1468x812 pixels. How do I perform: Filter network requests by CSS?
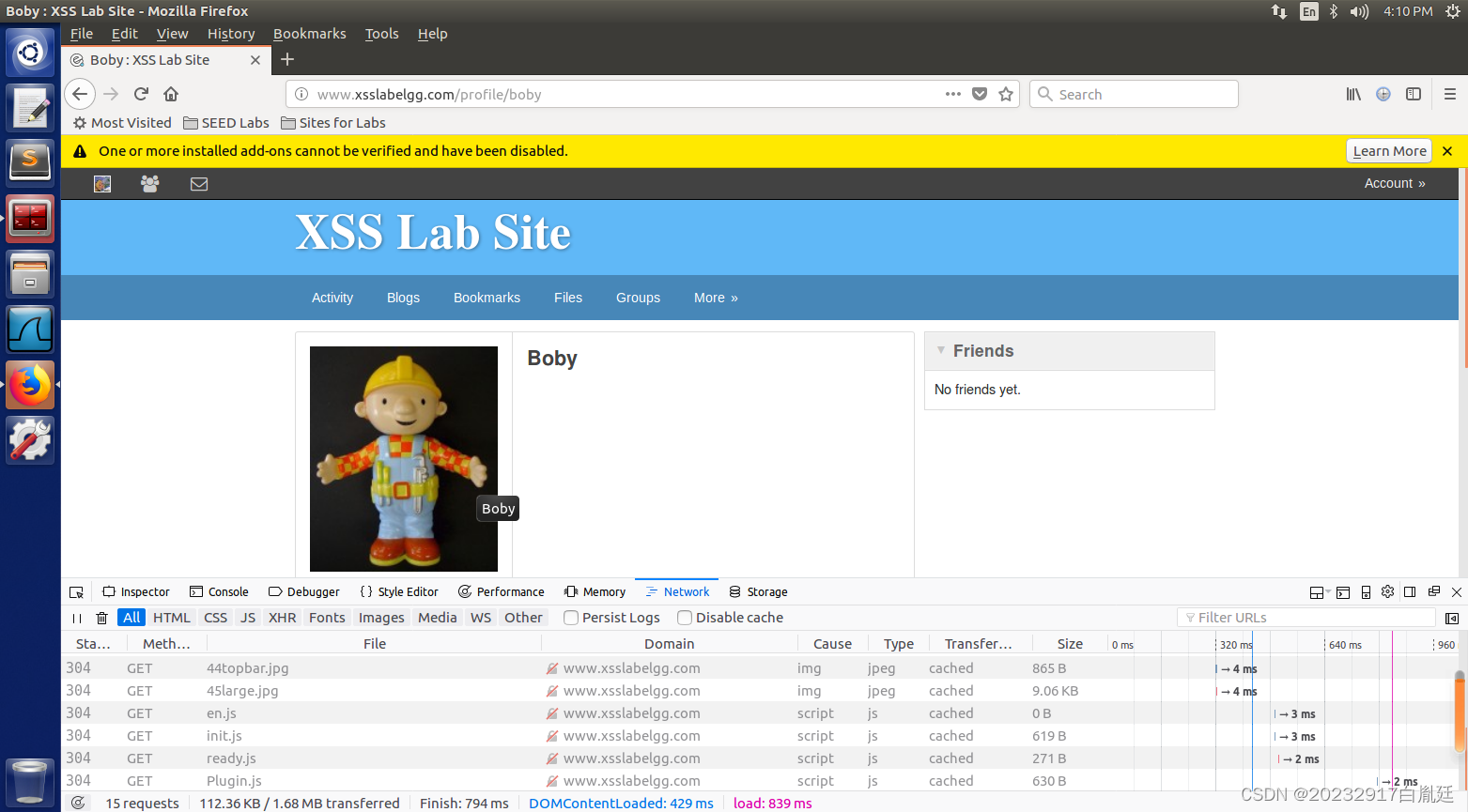[216, 618]
